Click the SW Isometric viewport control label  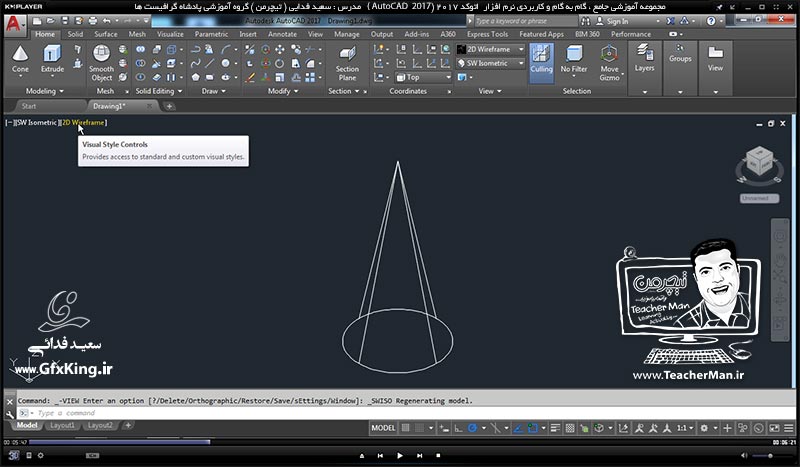[37, 122]
